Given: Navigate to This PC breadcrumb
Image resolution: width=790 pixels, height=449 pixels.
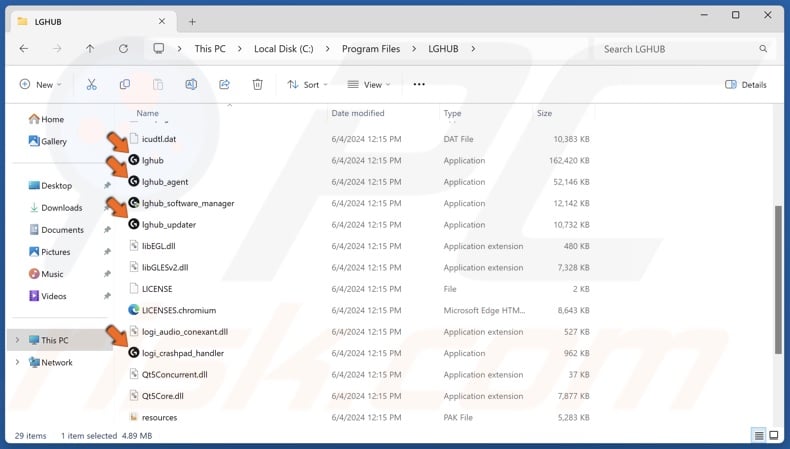Looking at the screenshot, I should (210, 49).
